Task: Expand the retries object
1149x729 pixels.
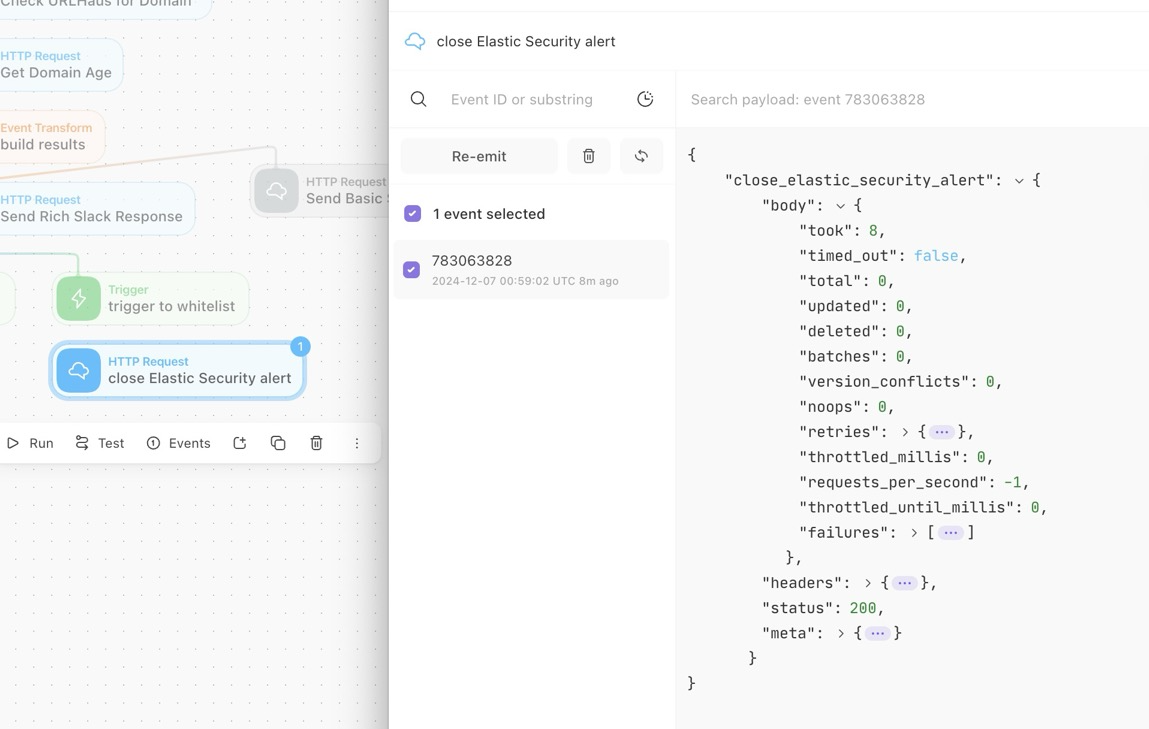Action: point(905,432)
